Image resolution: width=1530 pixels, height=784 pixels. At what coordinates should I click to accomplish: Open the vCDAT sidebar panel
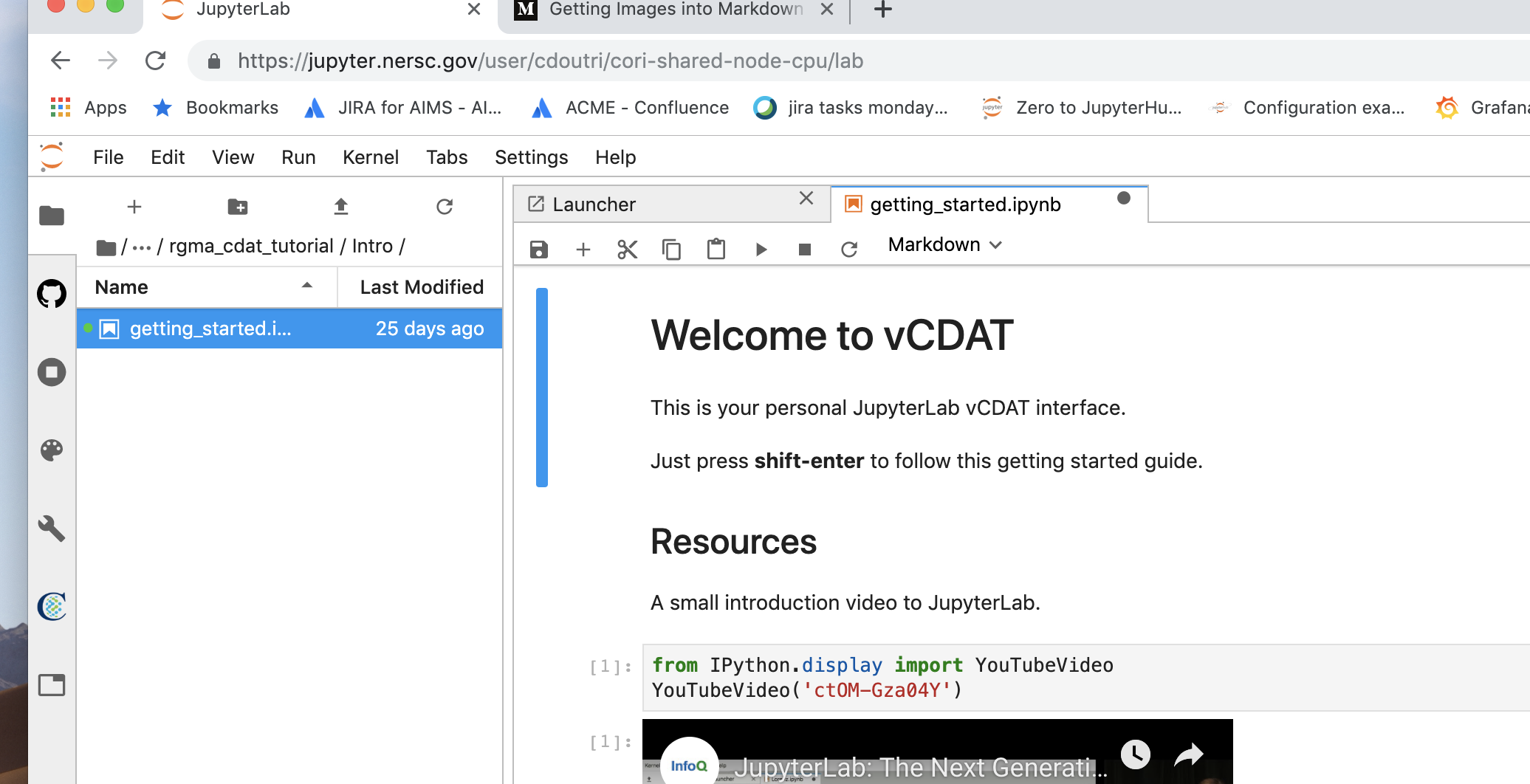(x=52, y=607)
